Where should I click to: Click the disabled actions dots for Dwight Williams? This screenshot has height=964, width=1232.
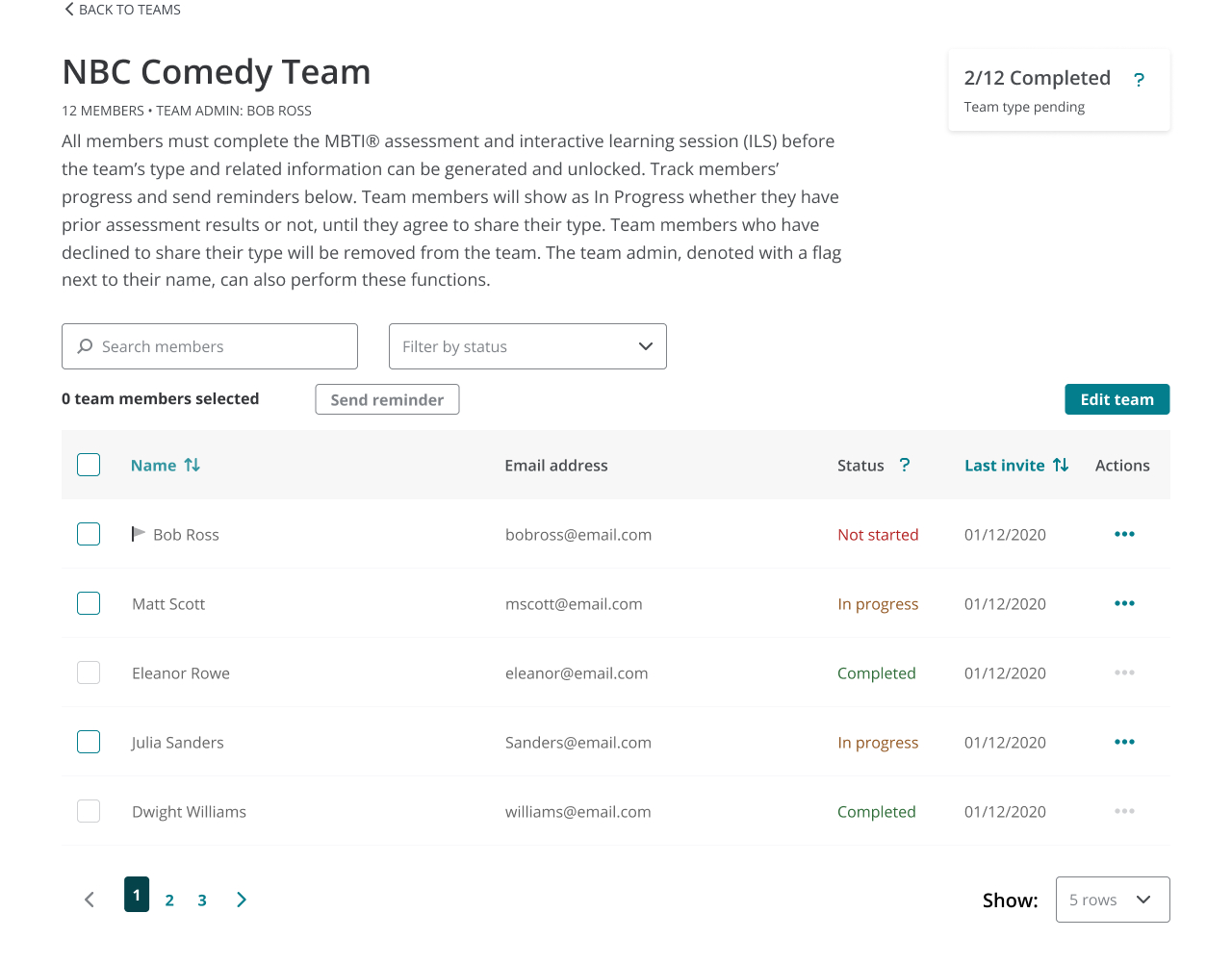click(1124, 811)
